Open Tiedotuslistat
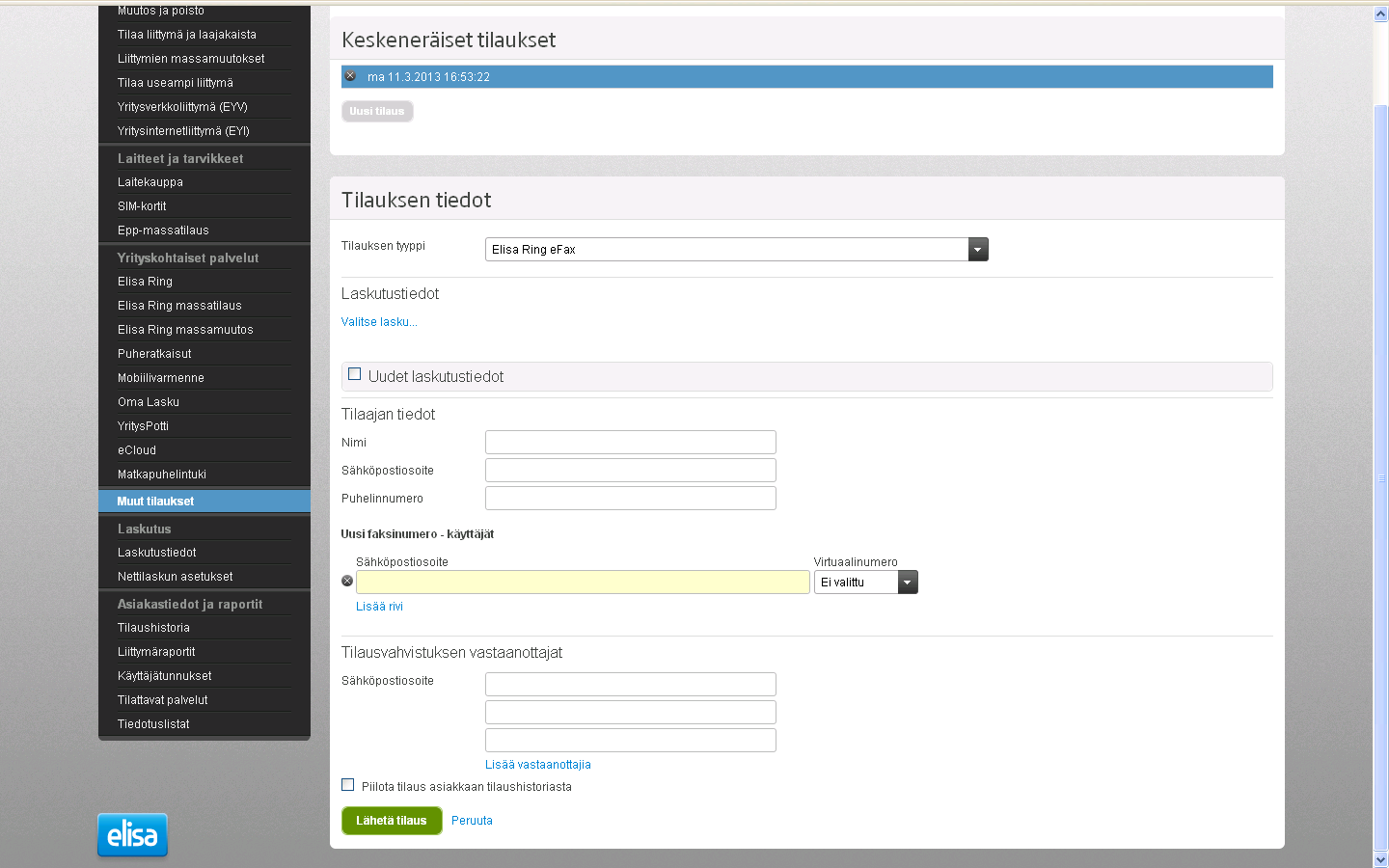1389x868 pixels. (153, 724)
